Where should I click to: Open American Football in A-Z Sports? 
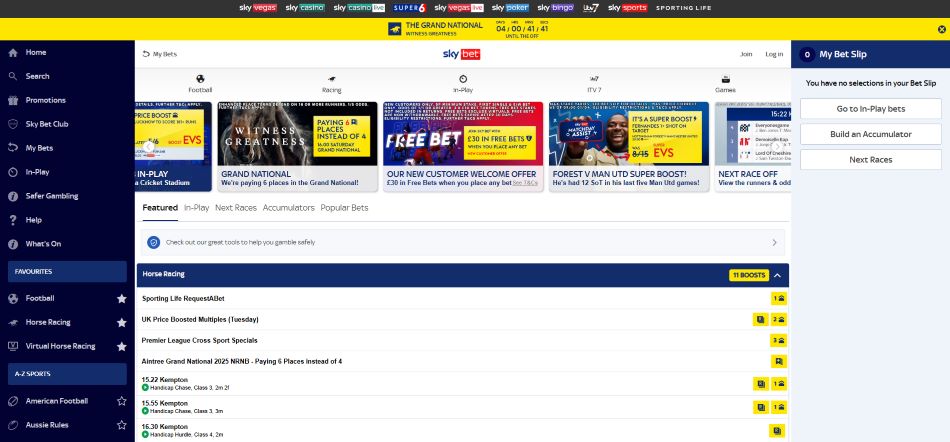coord(56,401)
